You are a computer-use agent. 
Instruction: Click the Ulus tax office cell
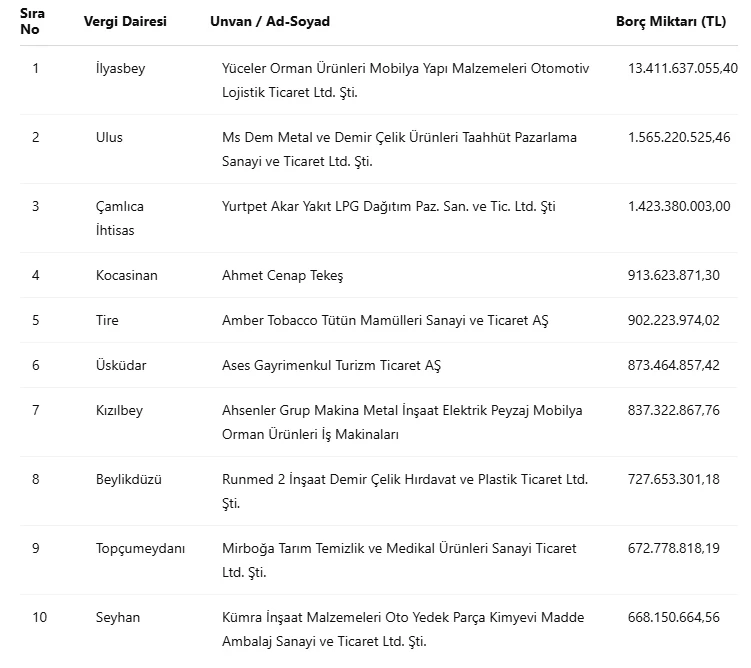coord(109,137)
